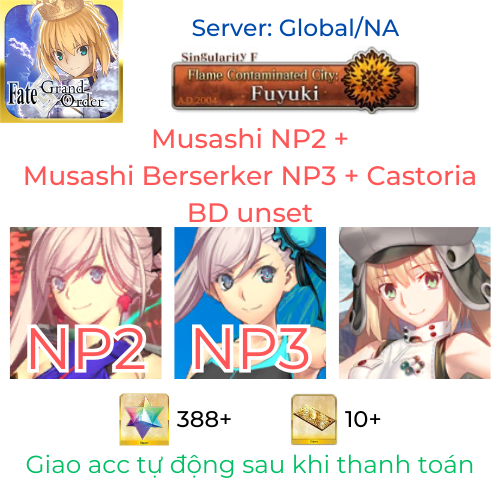Open the Musashi Berserker NP3 portrait
Image resolution: width=500 pixels, height=500 pixels.
point(250,303)
